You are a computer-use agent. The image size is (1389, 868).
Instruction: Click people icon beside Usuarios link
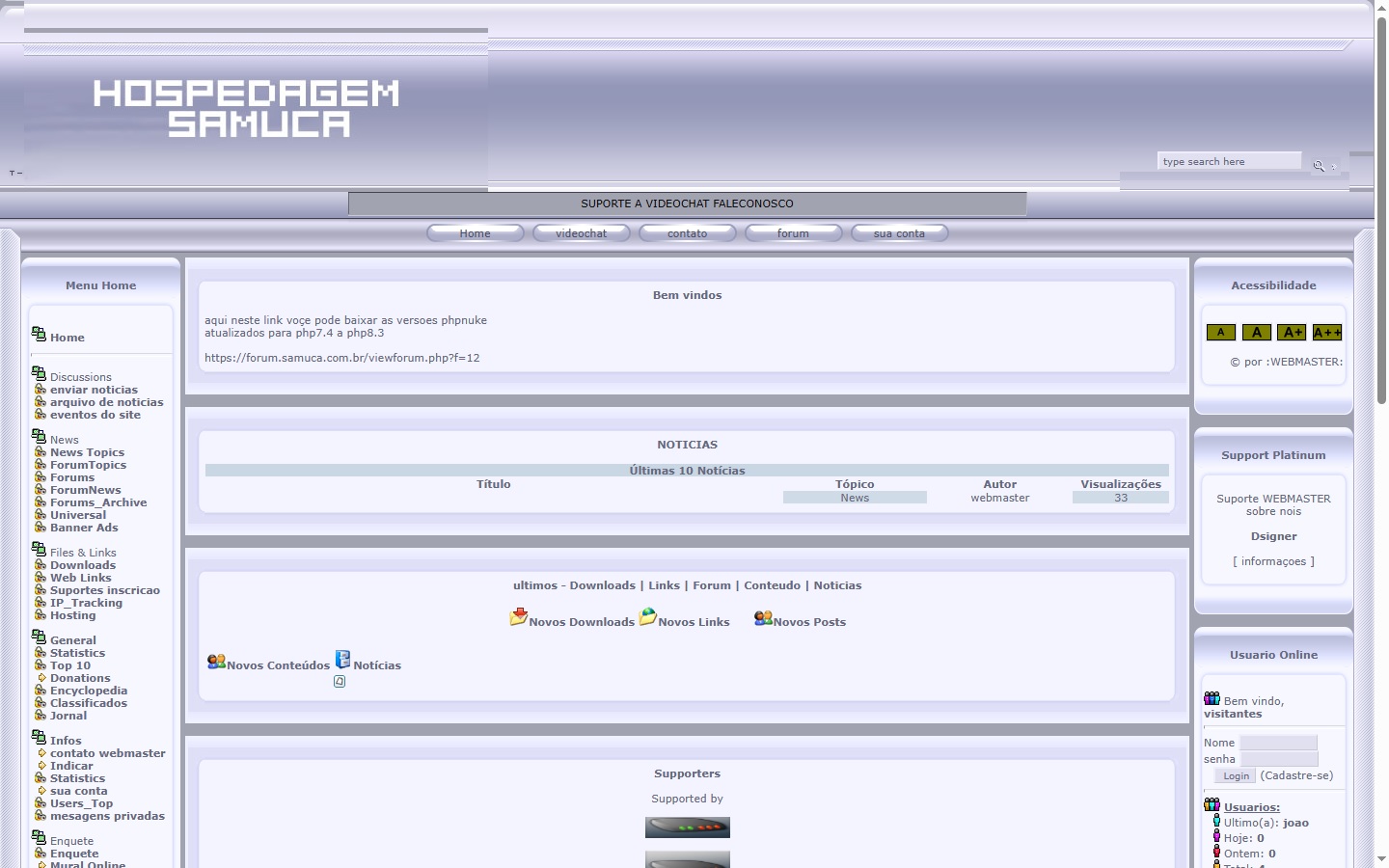(x=1212, y=804)
